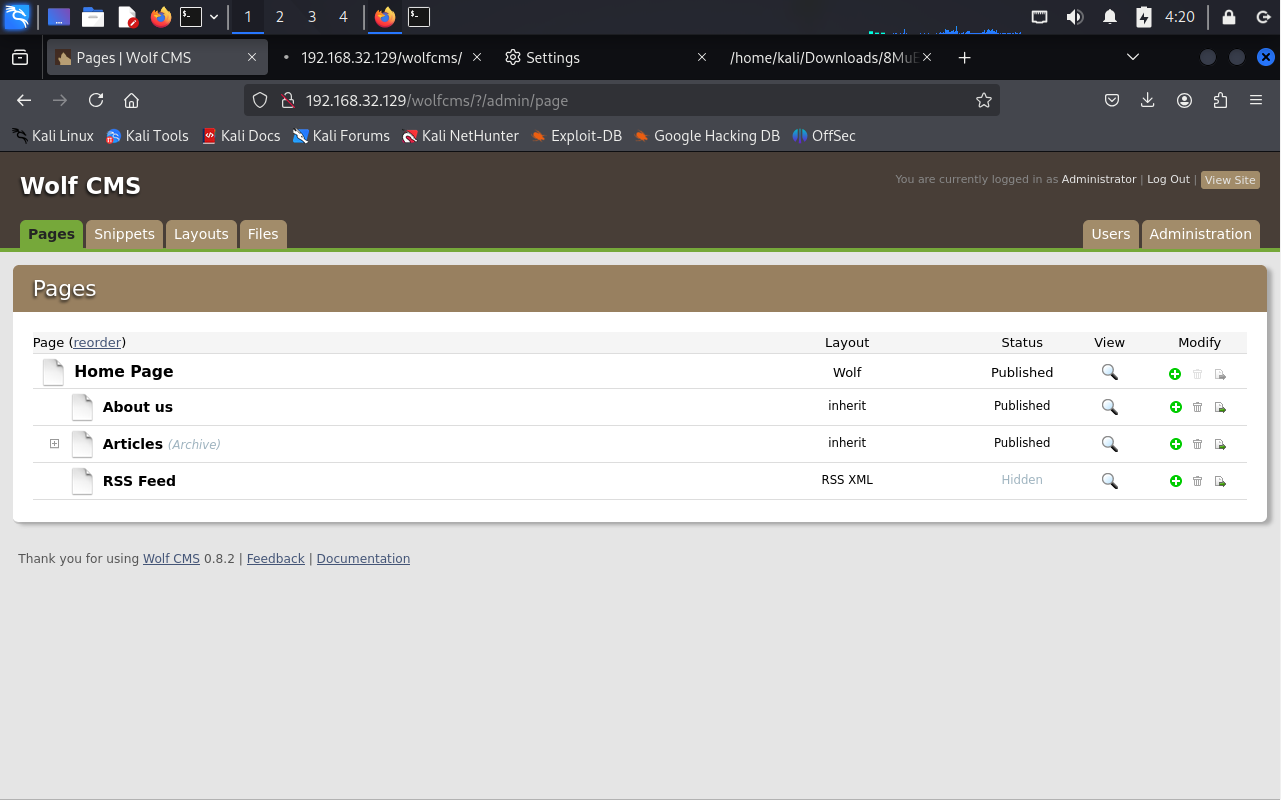Open the Wolf CMS footer link
1281x800 pixels.
[x=171, y=559]
